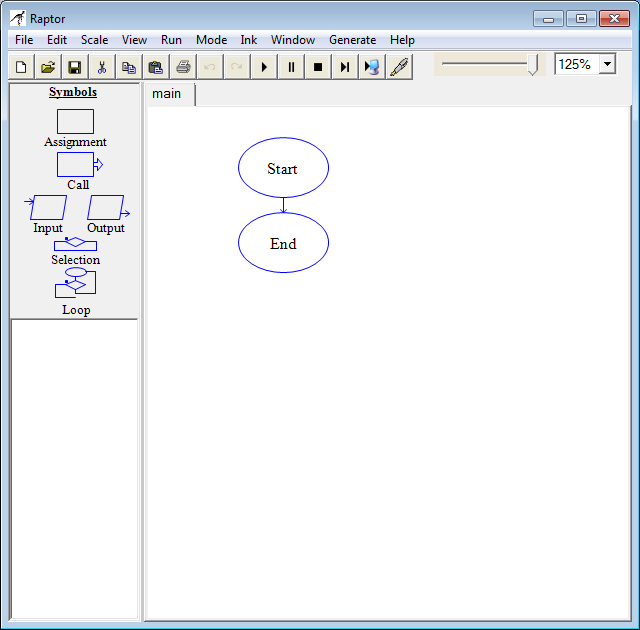Select the Output symbol
This screenshot has width=640, height=630.
(x=107, y=208)
